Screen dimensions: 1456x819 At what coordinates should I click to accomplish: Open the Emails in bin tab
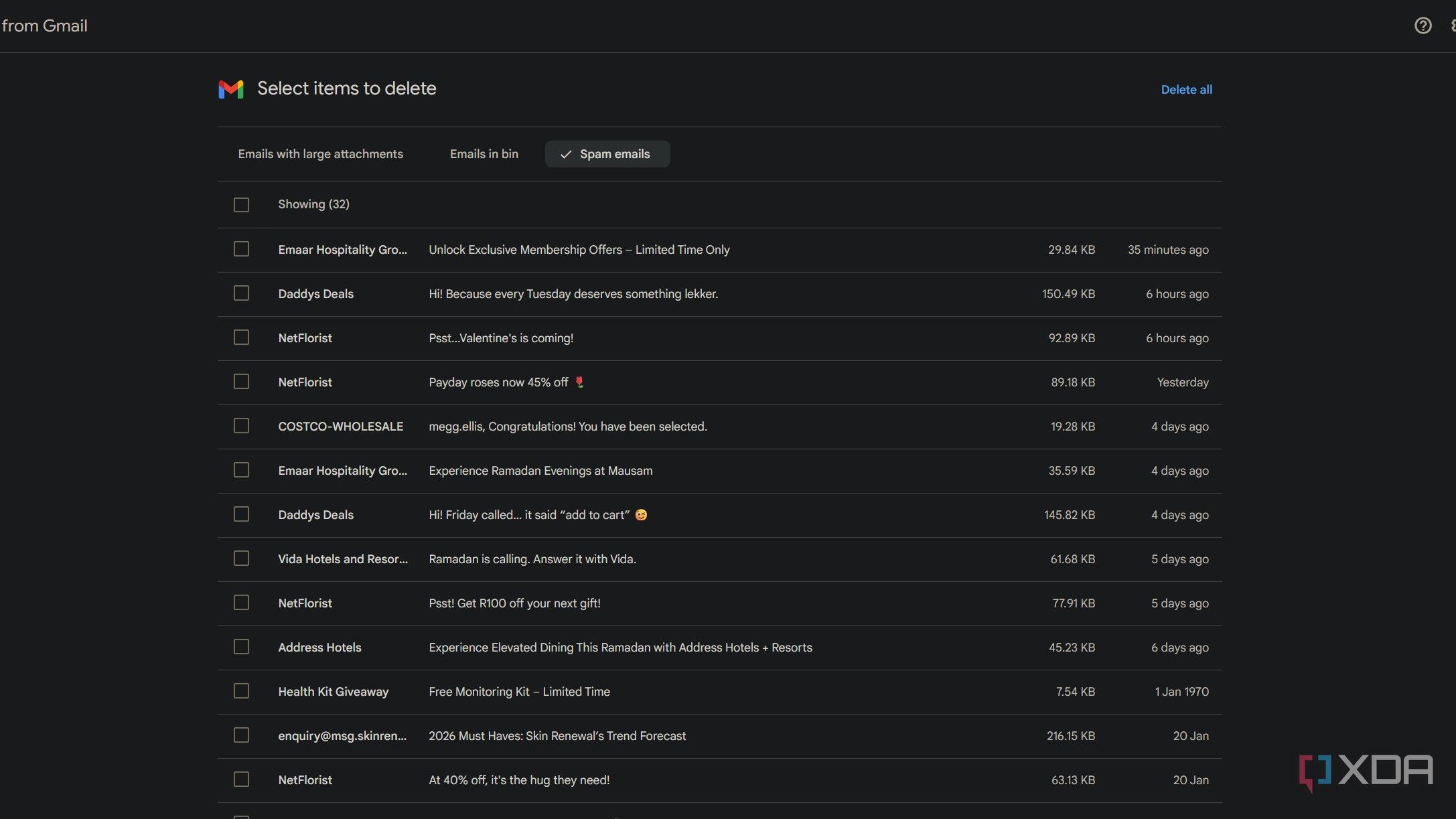click(x=484, y=154)
